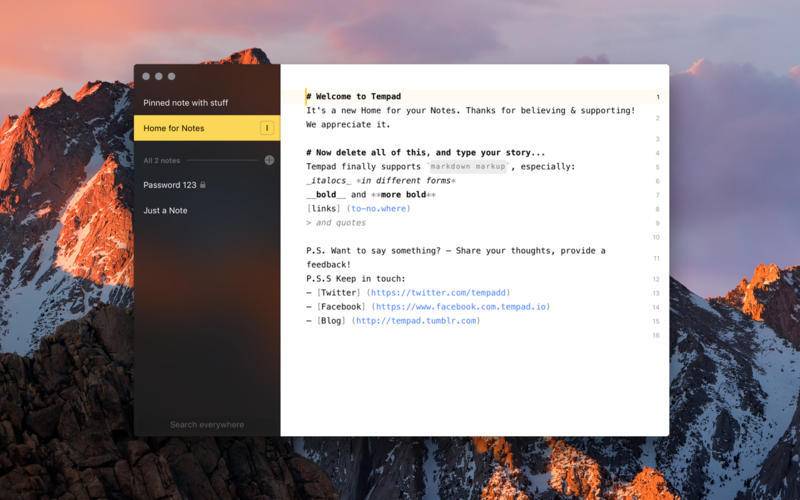The width and height of the screenshot is (800, 500).
Task: Minimize the Tempad window
Action: [x=159, y=76]
